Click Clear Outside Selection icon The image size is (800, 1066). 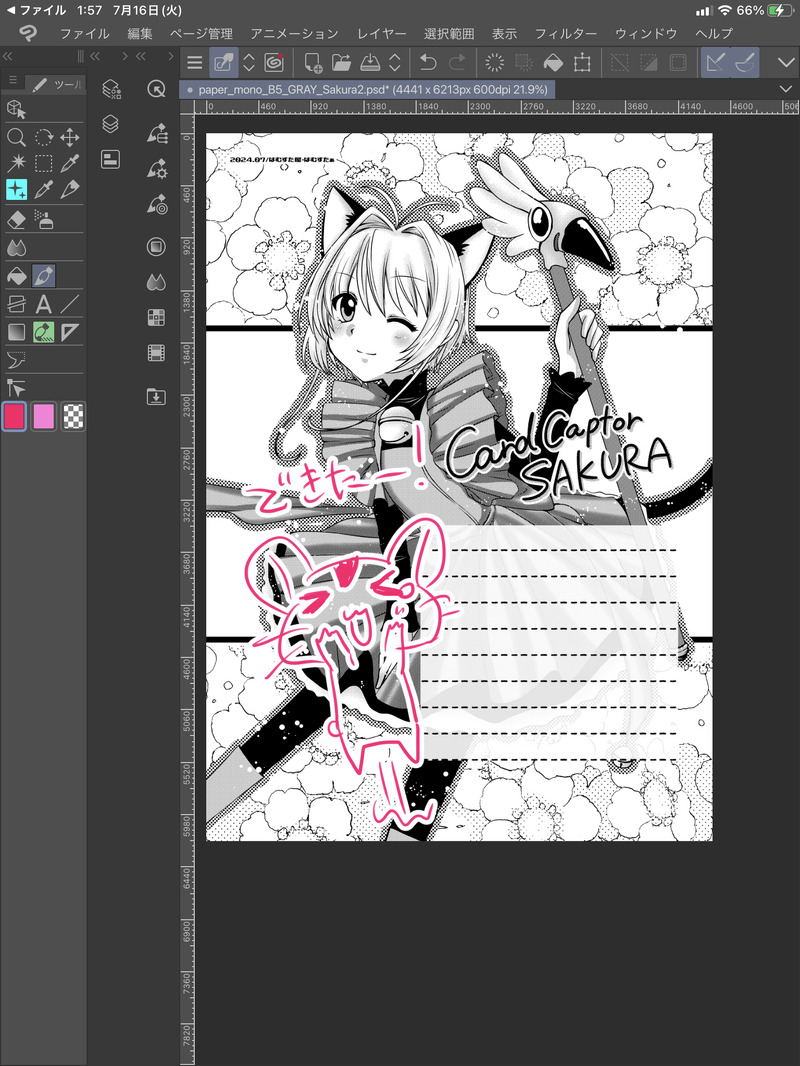[524, 63]
